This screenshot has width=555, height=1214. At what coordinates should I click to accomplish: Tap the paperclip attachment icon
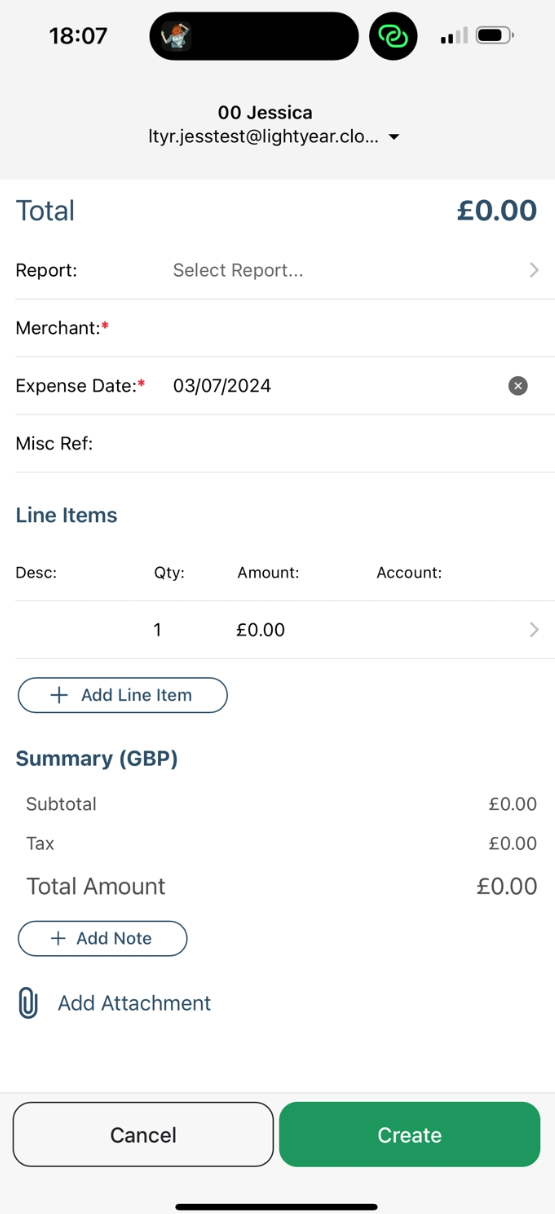click(x=28, y=1003)
